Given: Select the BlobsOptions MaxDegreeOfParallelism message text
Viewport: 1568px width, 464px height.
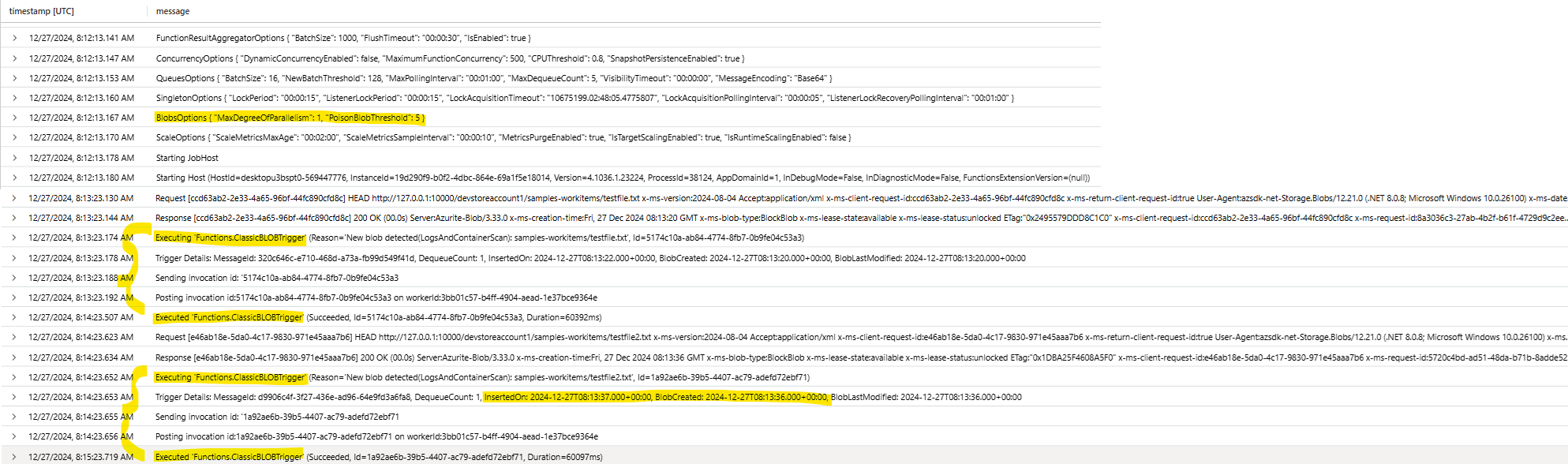Looking at the screenshot, I should [290, 118].
